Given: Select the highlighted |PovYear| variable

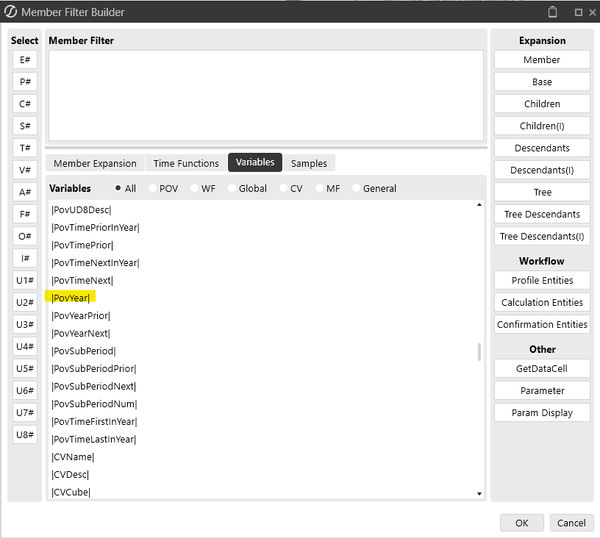Looking at the screenshot, I should click(71, 298).
